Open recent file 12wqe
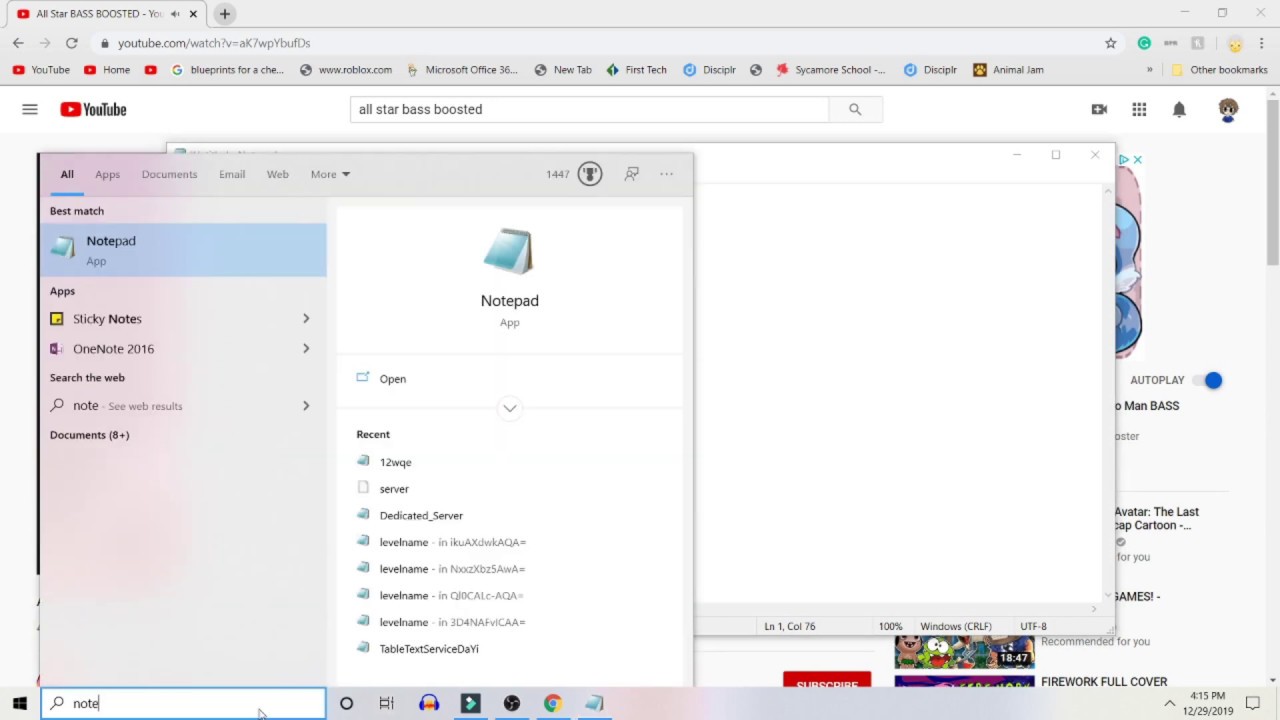Image resolution: width=1280 pixels, height=720 pixels. pos(395,462)
